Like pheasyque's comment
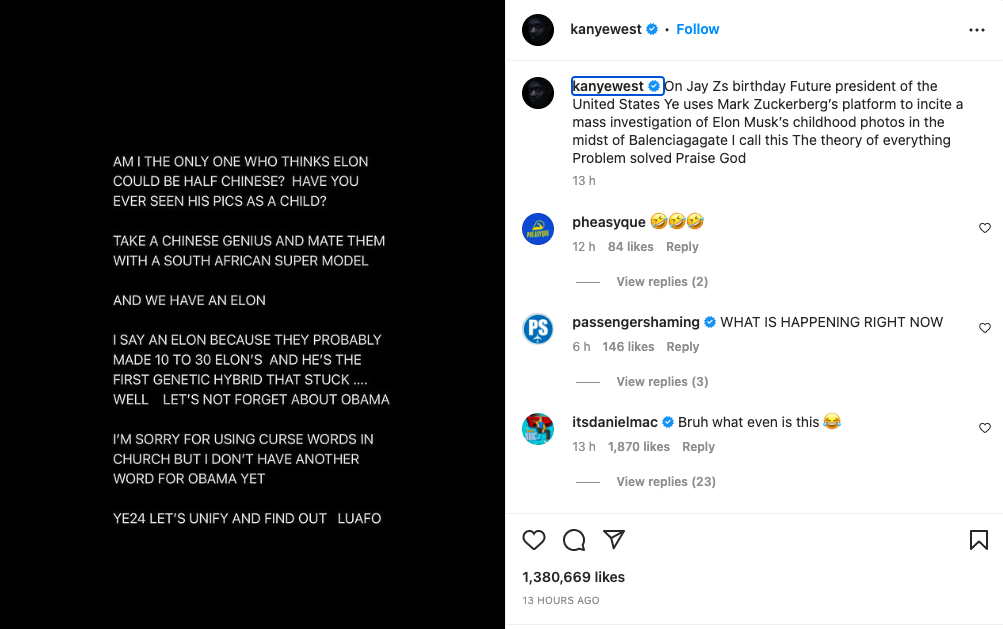The width and height of the screenshot is (1003, 629). click(x=985, y=228)
